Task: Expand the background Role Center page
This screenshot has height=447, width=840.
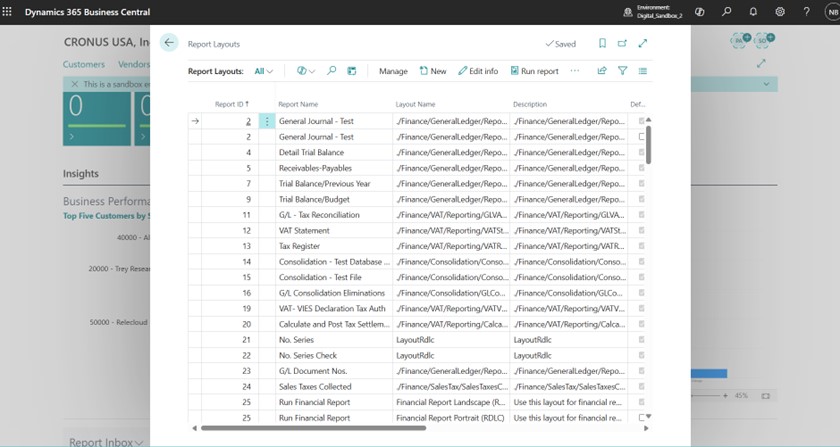Action: pos(761,63)
